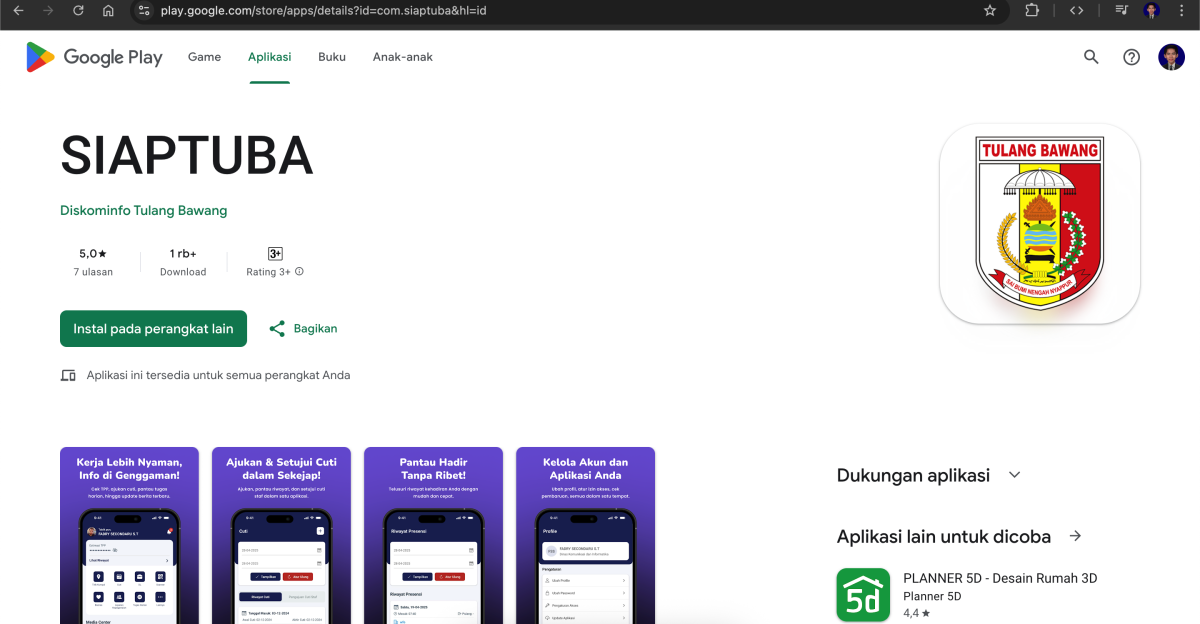Select the Aplikasi tab
Screen dimensions: 1200x624
click(270, 57)
